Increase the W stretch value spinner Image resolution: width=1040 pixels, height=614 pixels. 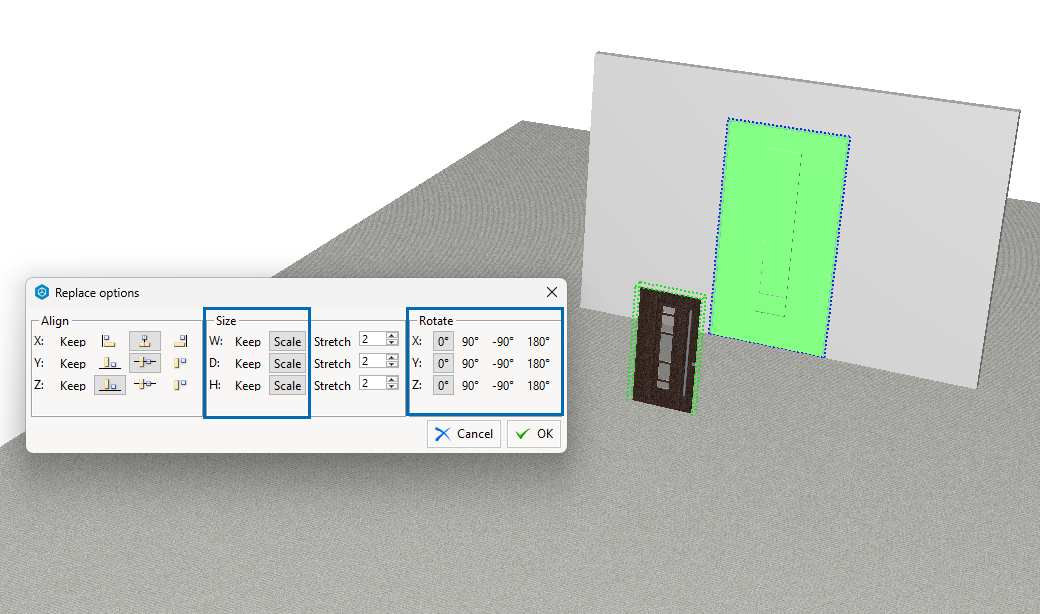tap(392, 336)
